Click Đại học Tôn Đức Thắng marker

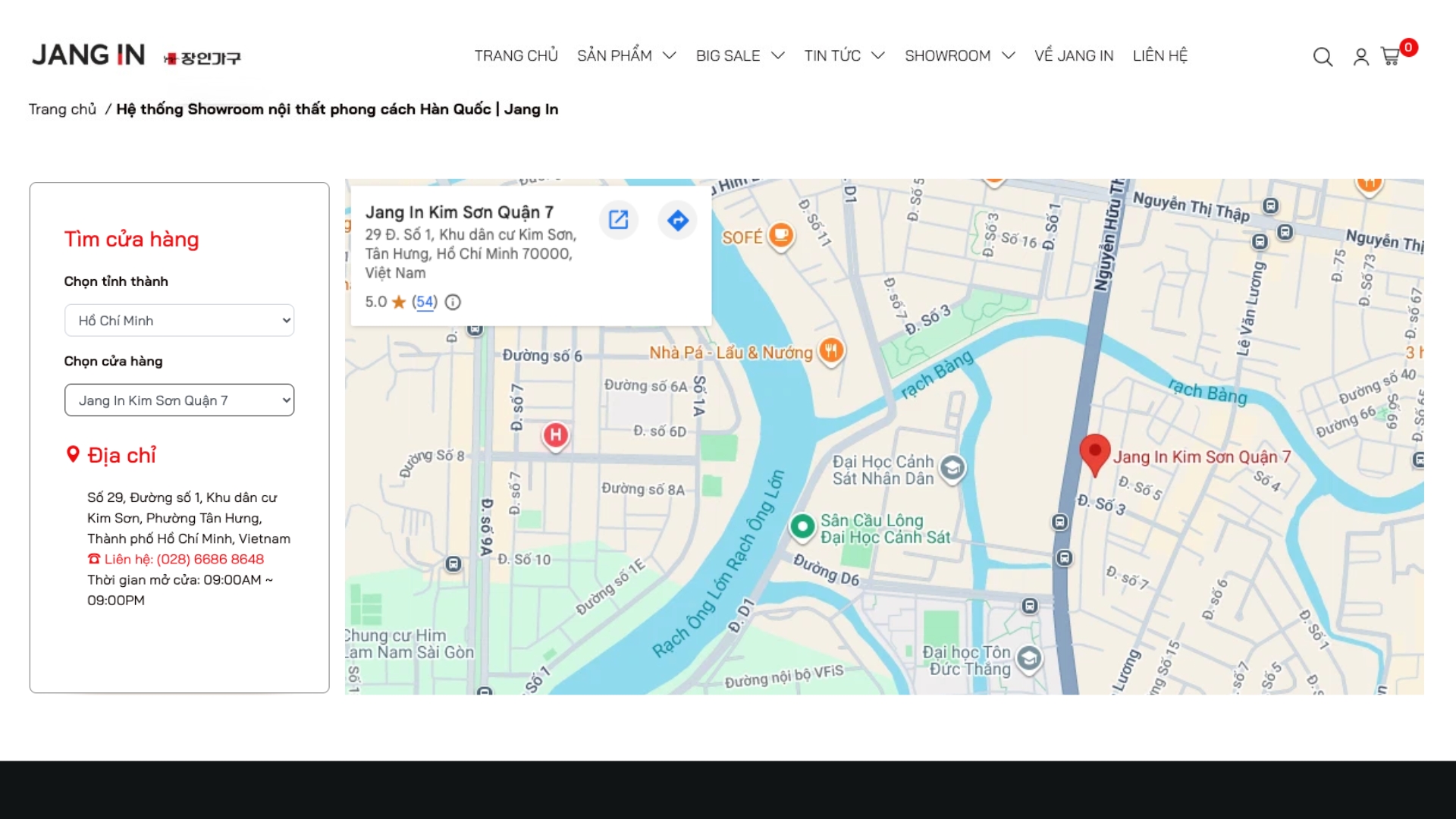coord(1029,659)
